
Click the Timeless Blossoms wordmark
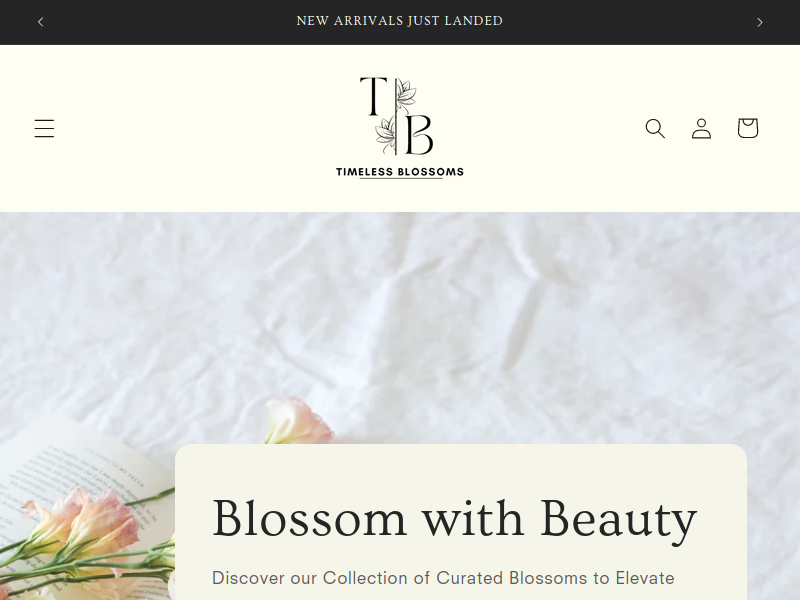(399, 172)
